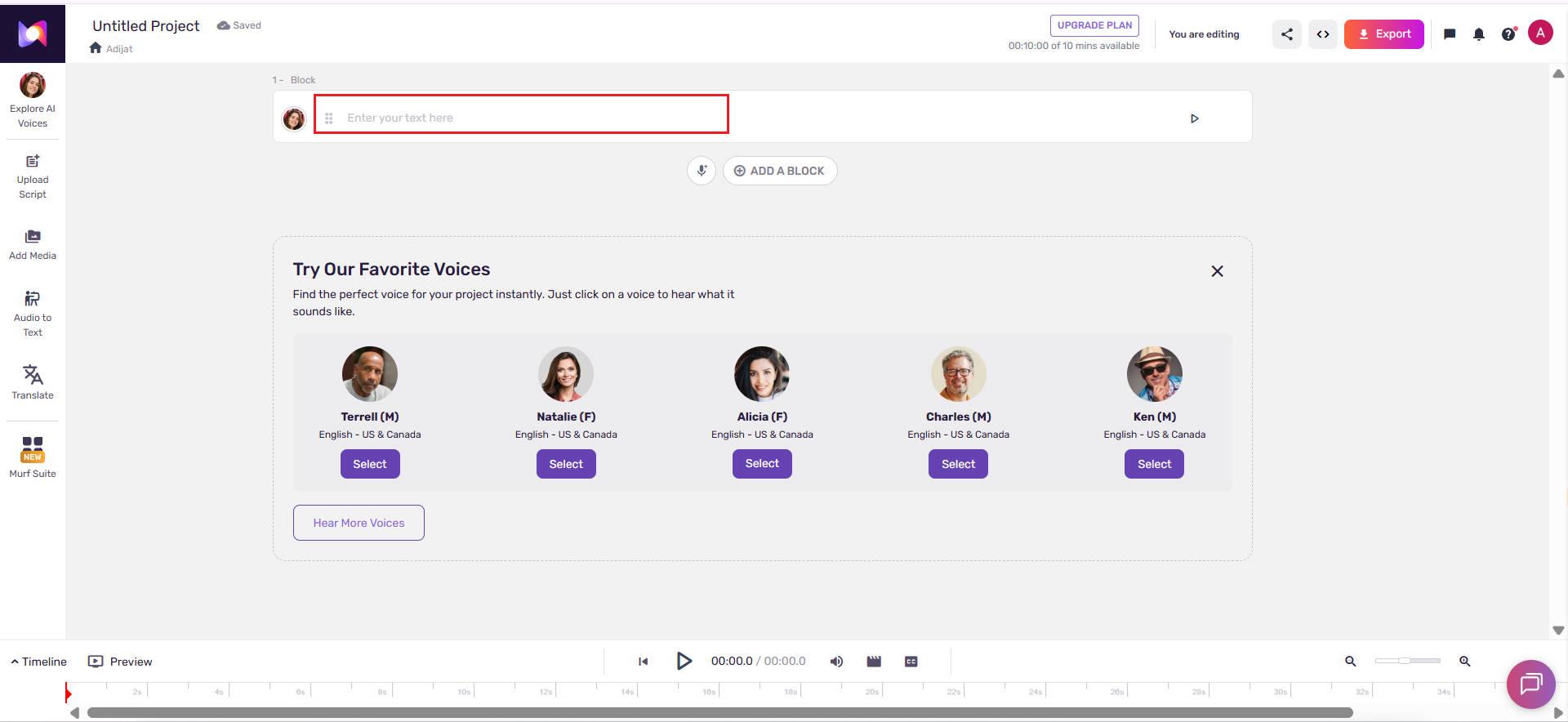Switch to the Preview tab
The image size is (1568, 722).
click(x=120, y=662)
